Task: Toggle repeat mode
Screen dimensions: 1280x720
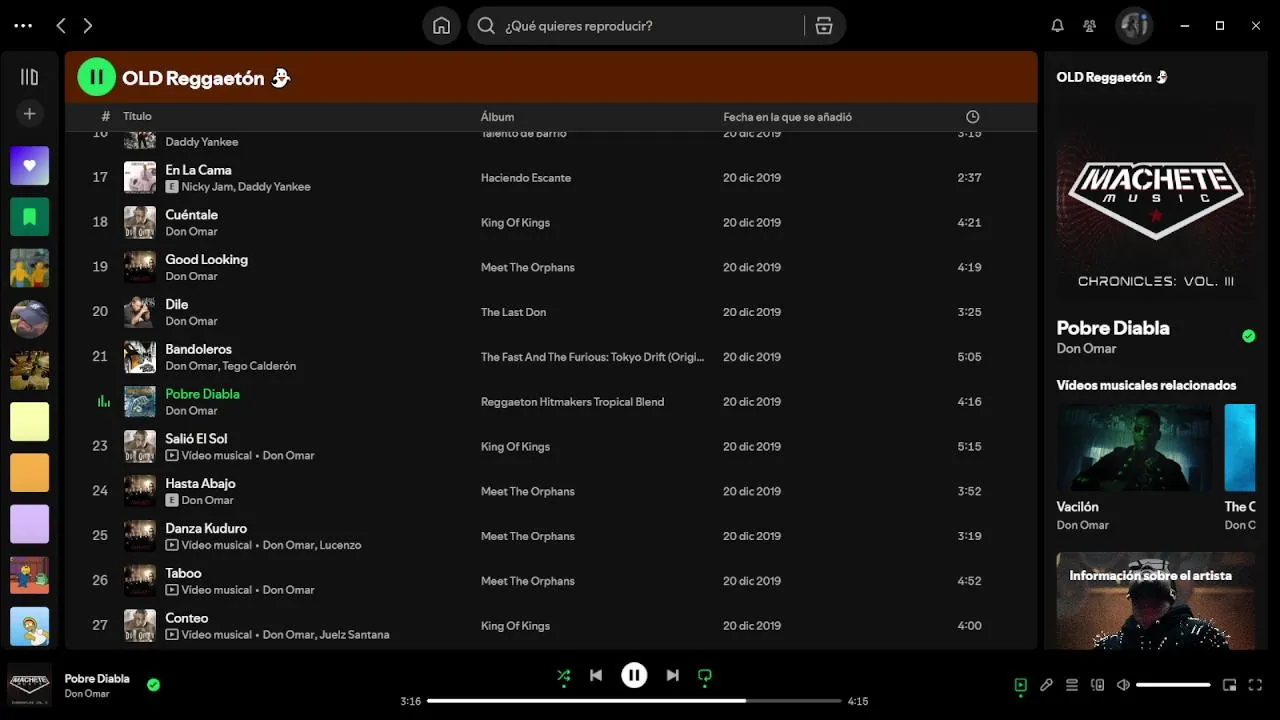Action: 704,676
